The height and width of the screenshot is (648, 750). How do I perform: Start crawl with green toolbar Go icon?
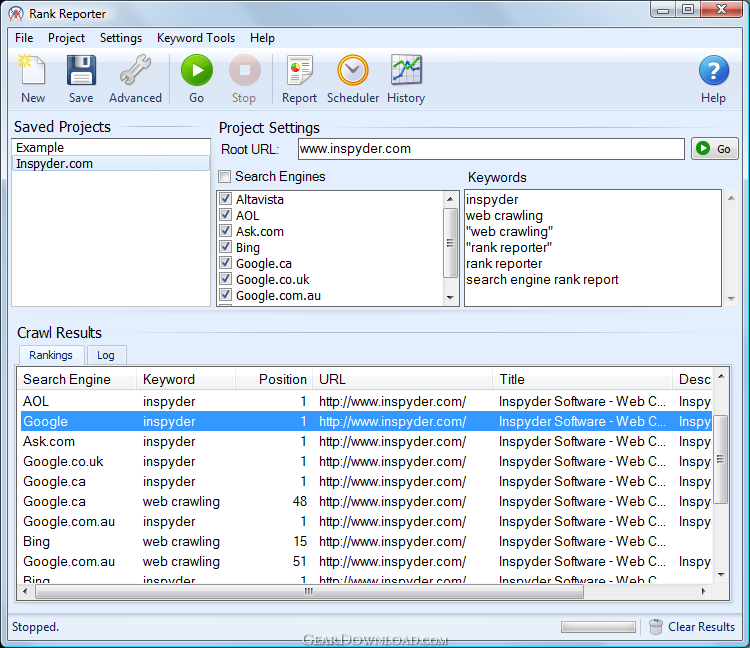click(x=197, y=70)
